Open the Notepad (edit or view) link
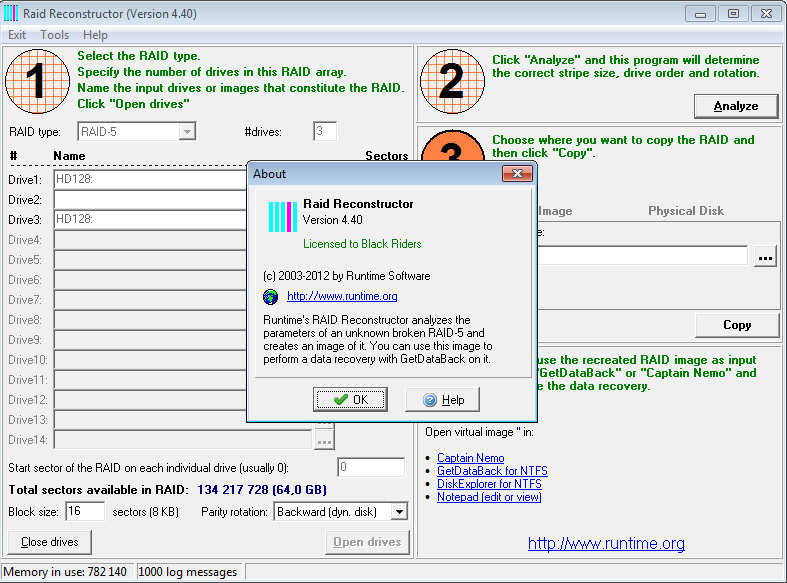 tap(489, 497)
